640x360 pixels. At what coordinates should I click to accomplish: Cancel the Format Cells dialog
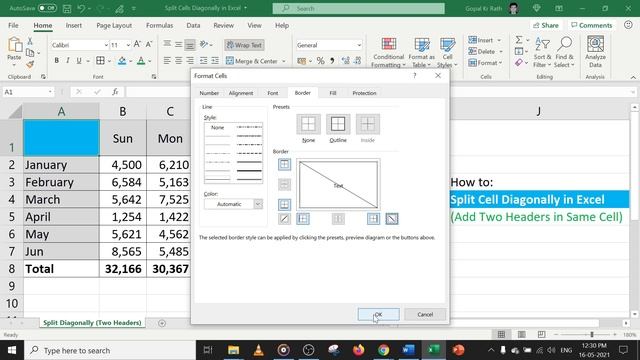pyautogui.click(x=425, y=314)
